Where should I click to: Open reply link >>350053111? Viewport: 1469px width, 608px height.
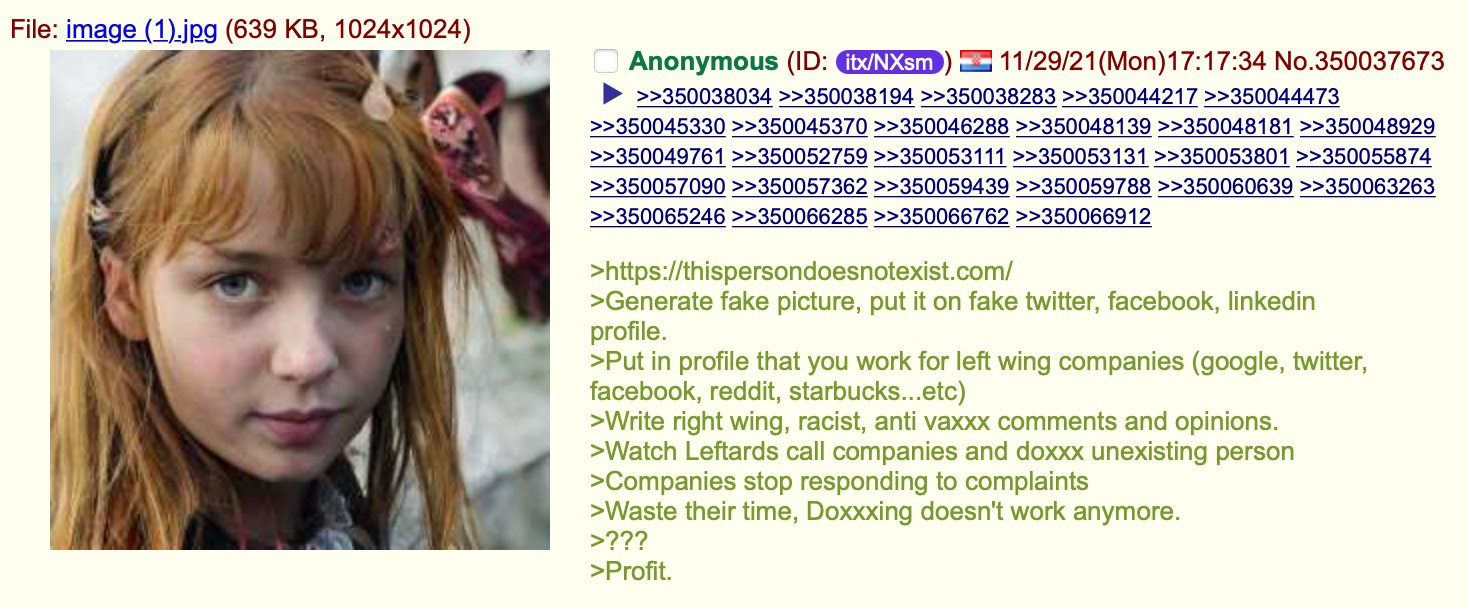(940, 157)
